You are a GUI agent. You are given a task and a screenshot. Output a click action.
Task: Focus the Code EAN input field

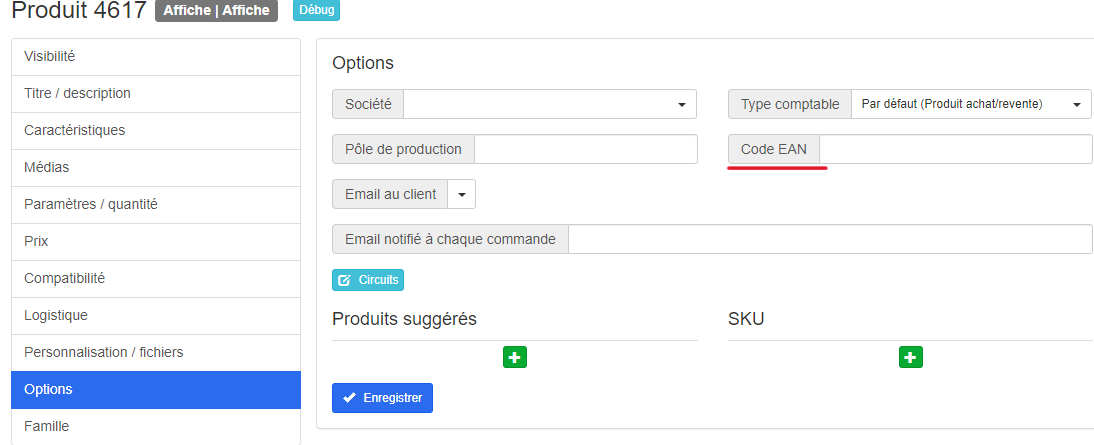point(955,149)
